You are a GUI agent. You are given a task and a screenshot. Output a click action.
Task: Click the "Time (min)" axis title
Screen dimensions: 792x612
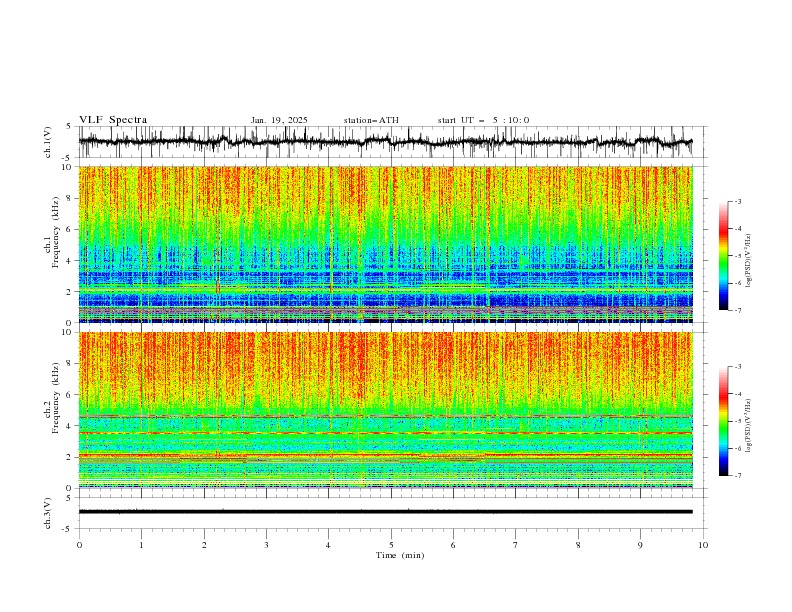click(x=400, y=555)
